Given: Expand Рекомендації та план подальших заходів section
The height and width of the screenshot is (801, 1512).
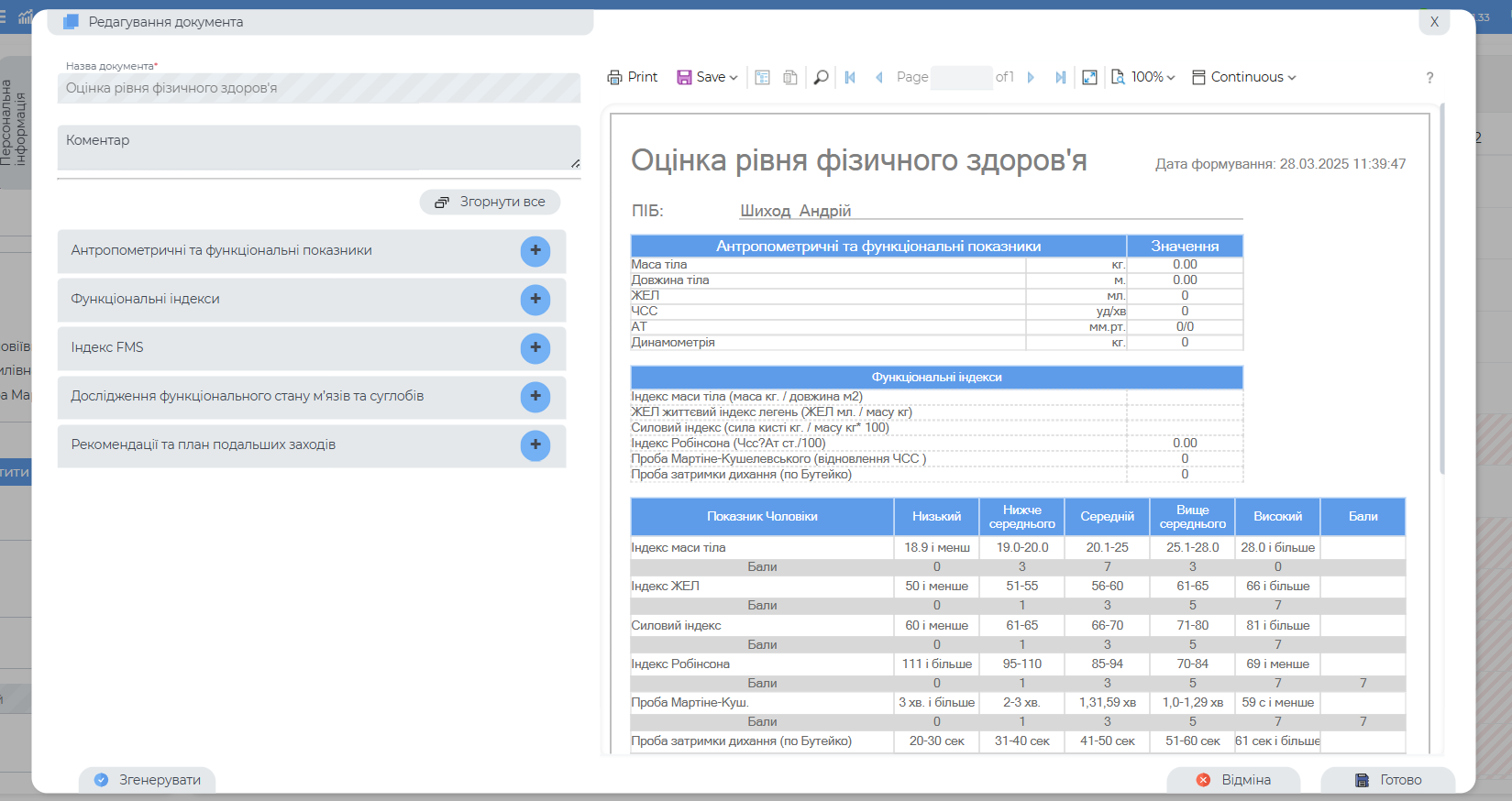Looking at the screenshot, I should 535,445.
